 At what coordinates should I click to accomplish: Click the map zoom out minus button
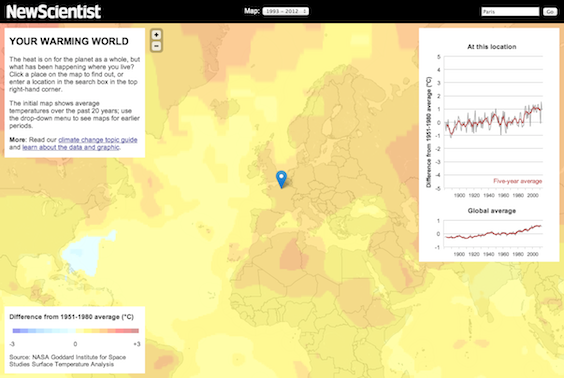pos(156,46)
